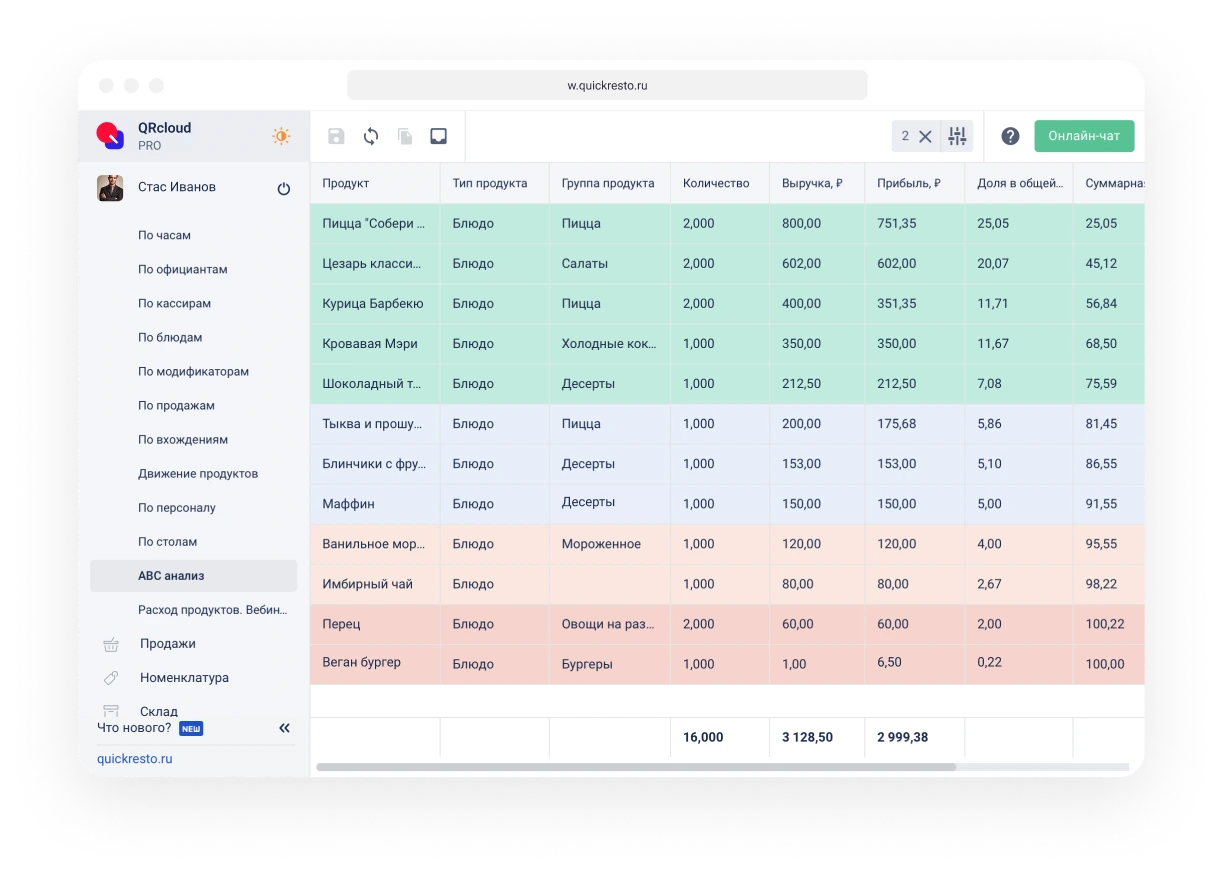Click the copy documents icon
The image size is (1223, 874).
coord(405,137)
